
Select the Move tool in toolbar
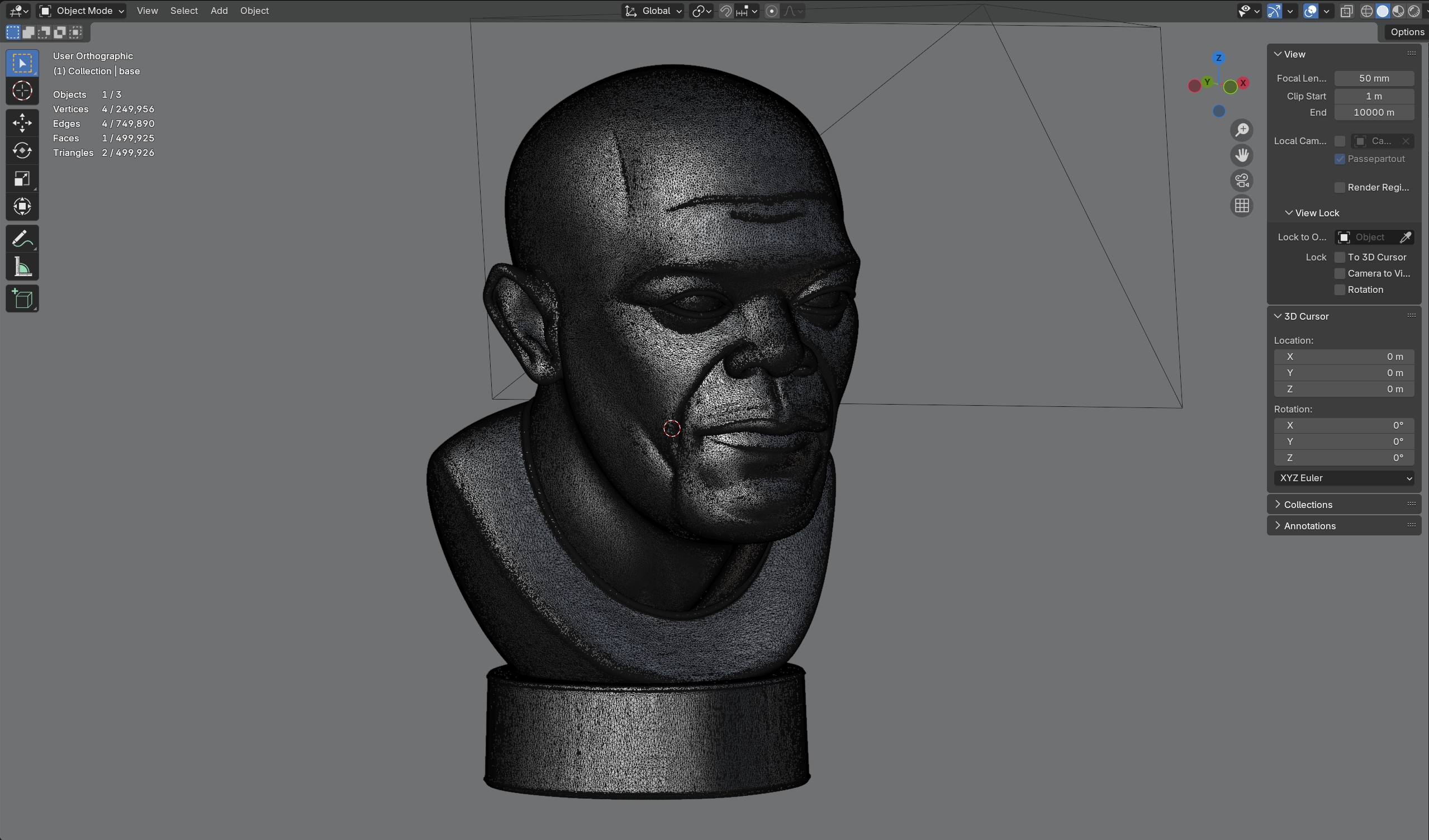pyautogui.click(x=22, y=122)
